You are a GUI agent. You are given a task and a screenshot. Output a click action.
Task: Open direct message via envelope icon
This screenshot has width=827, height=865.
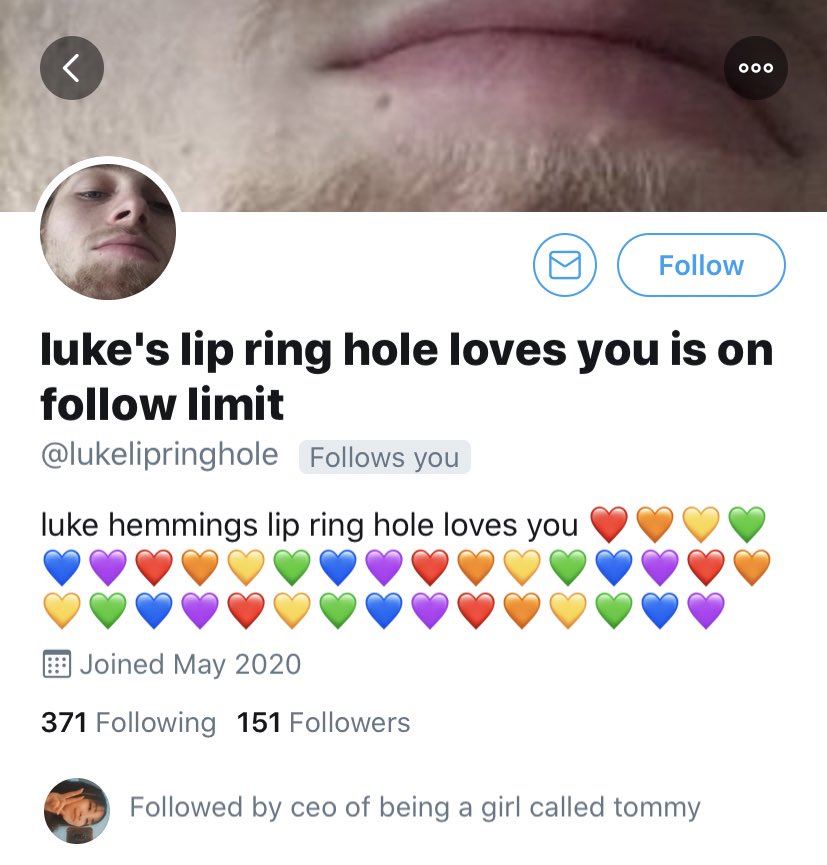(x=564, y=265)
